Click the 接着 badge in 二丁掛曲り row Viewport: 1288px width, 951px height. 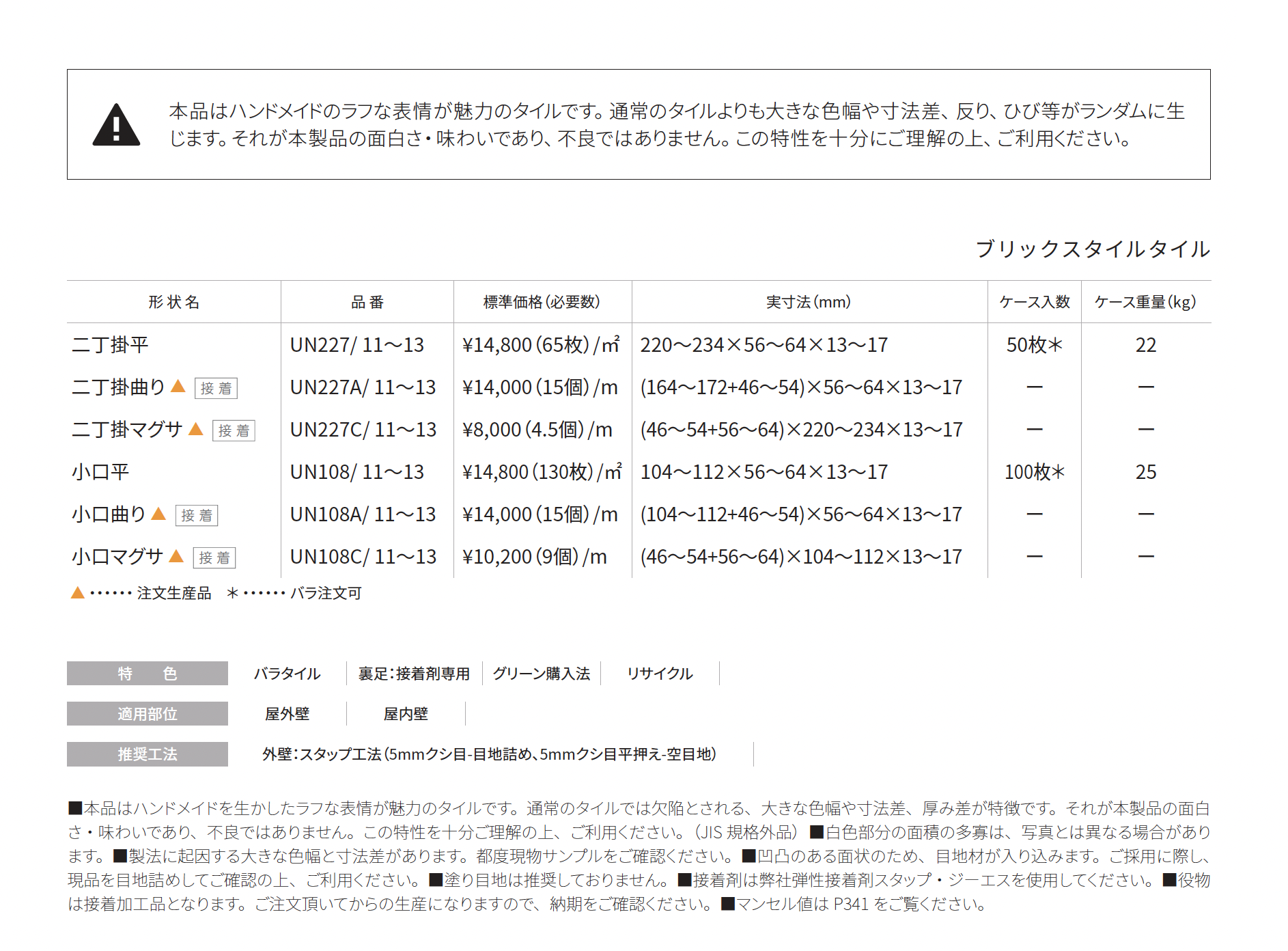click(216, 388)
